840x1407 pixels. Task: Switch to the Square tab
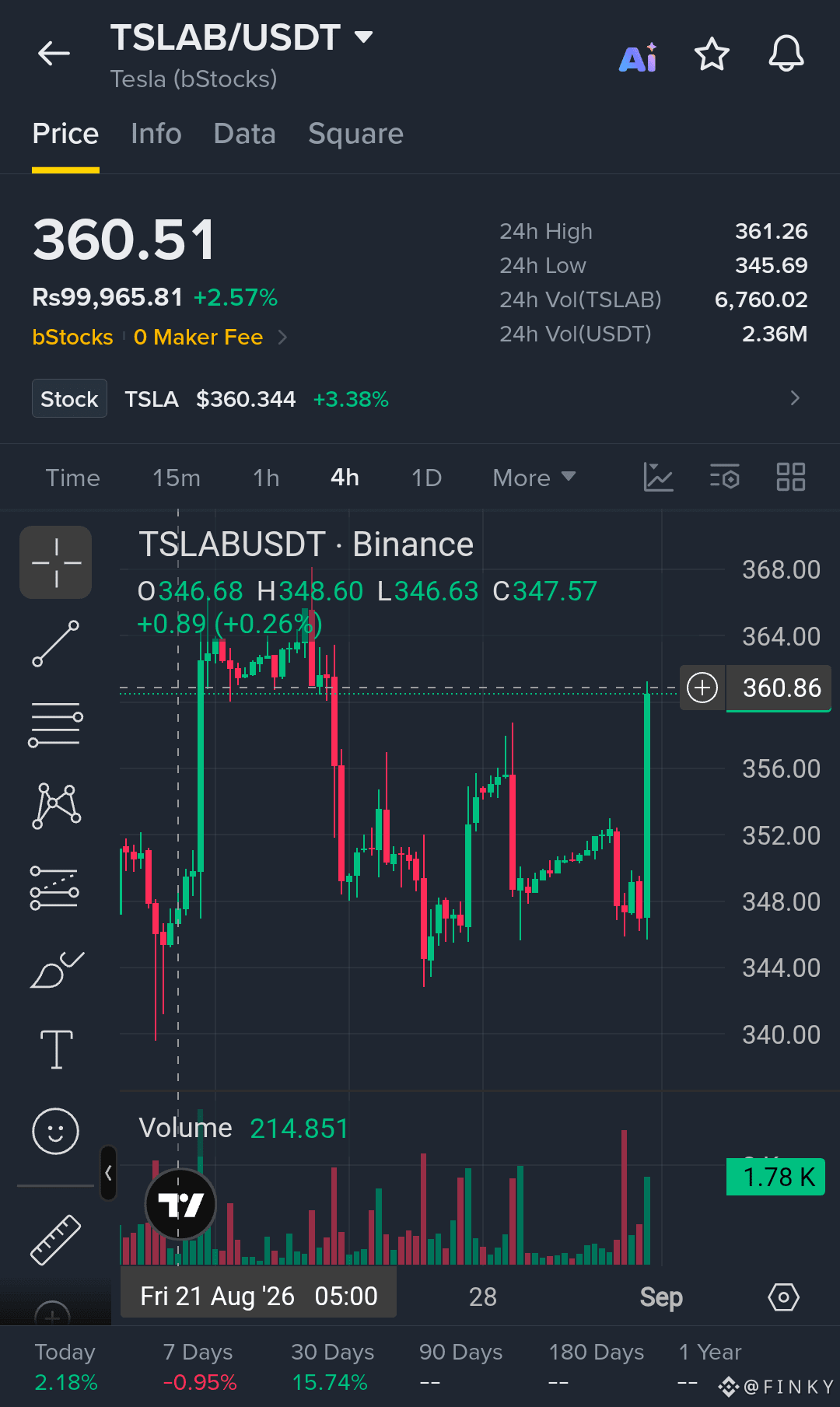tap(355, 134)
